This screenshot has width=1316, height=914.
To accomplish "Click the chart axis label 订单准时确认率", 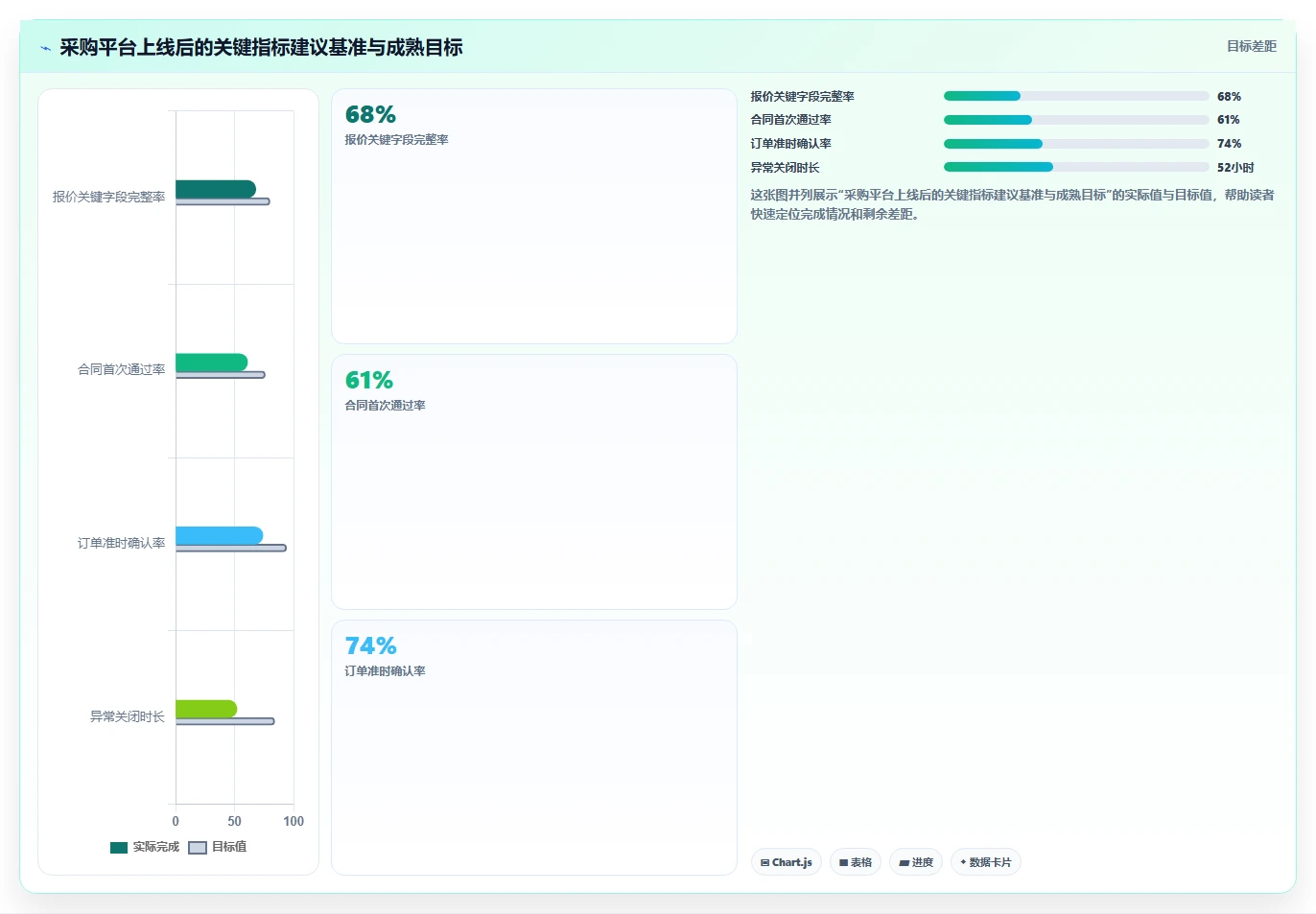I will [122, 543].
